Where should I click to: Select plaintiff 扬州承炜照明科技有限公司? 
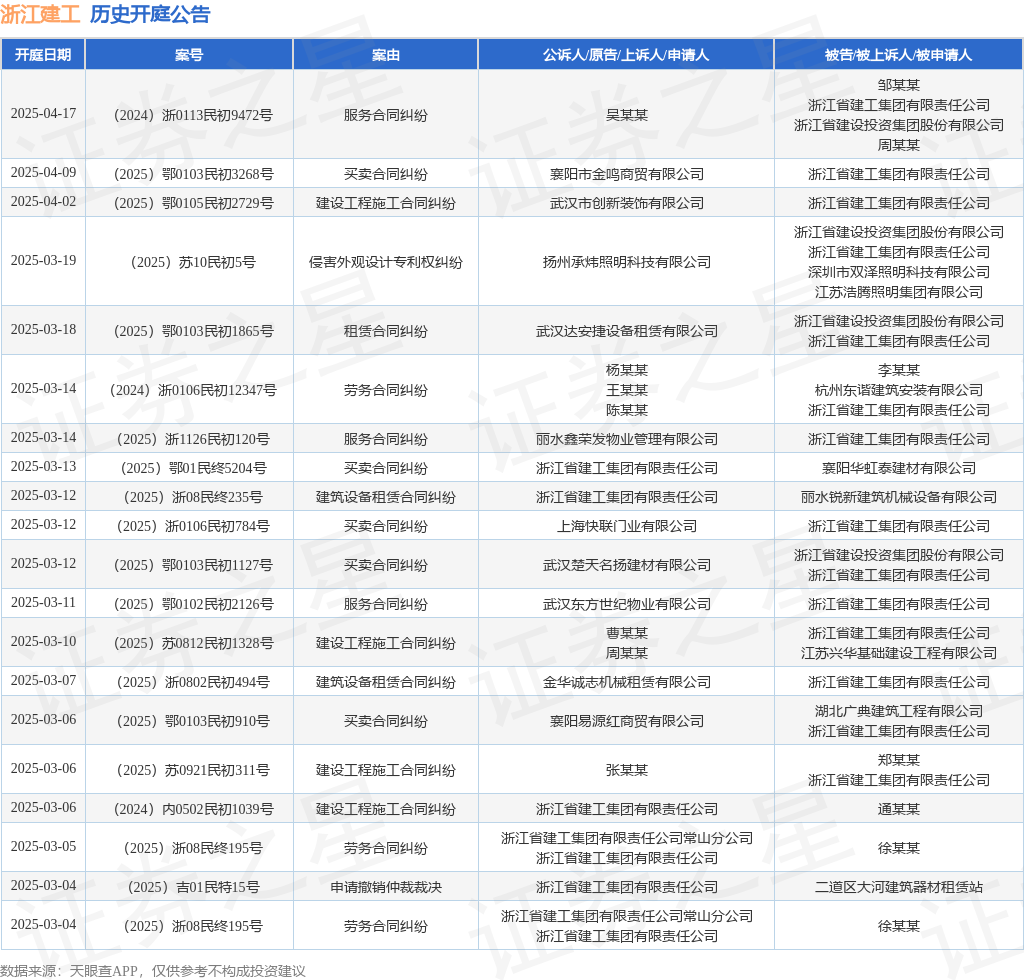tap(626, 262)
